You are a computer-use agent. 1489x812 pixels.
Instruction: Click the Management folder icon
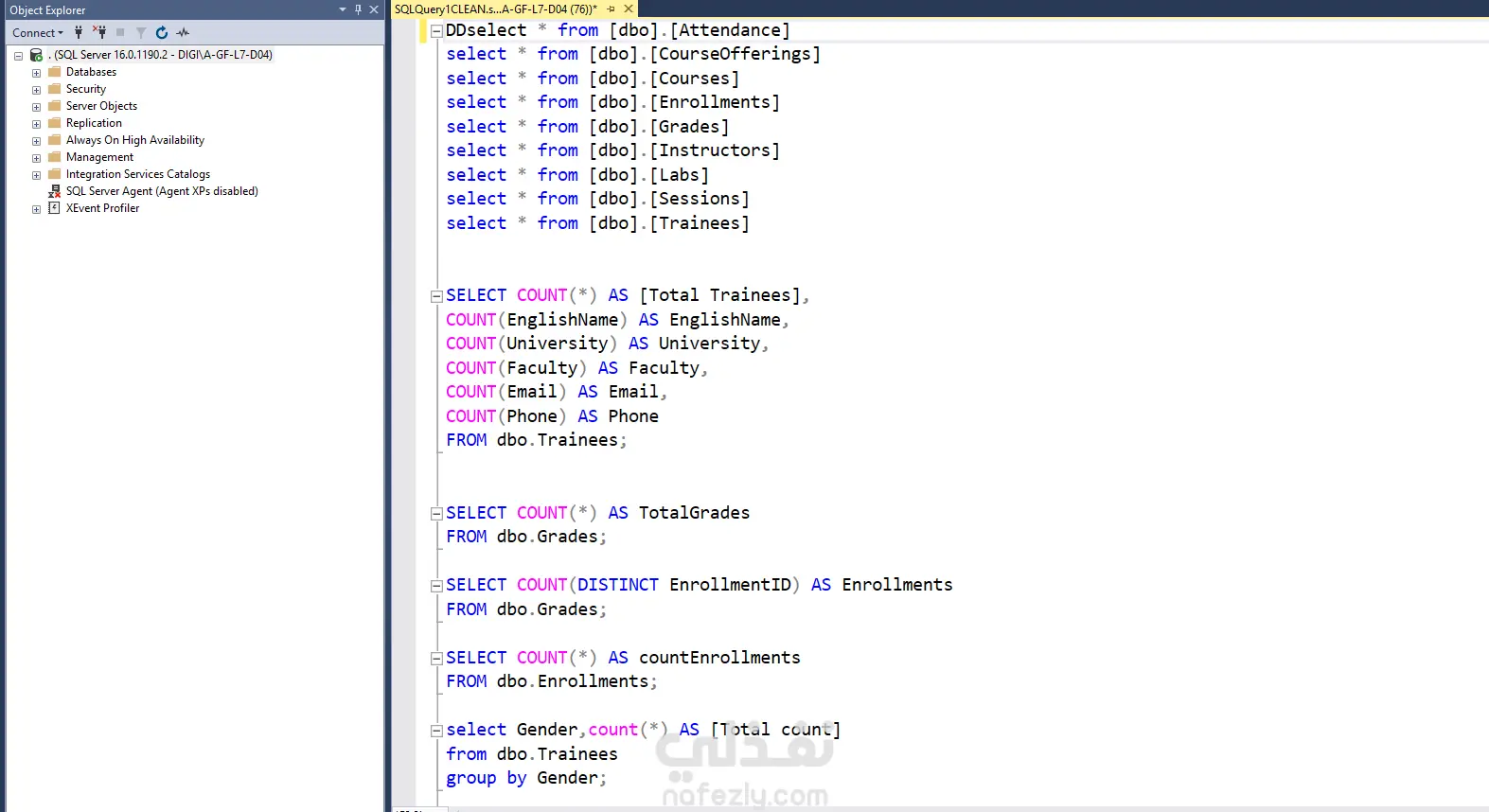(x=55, y=157)
